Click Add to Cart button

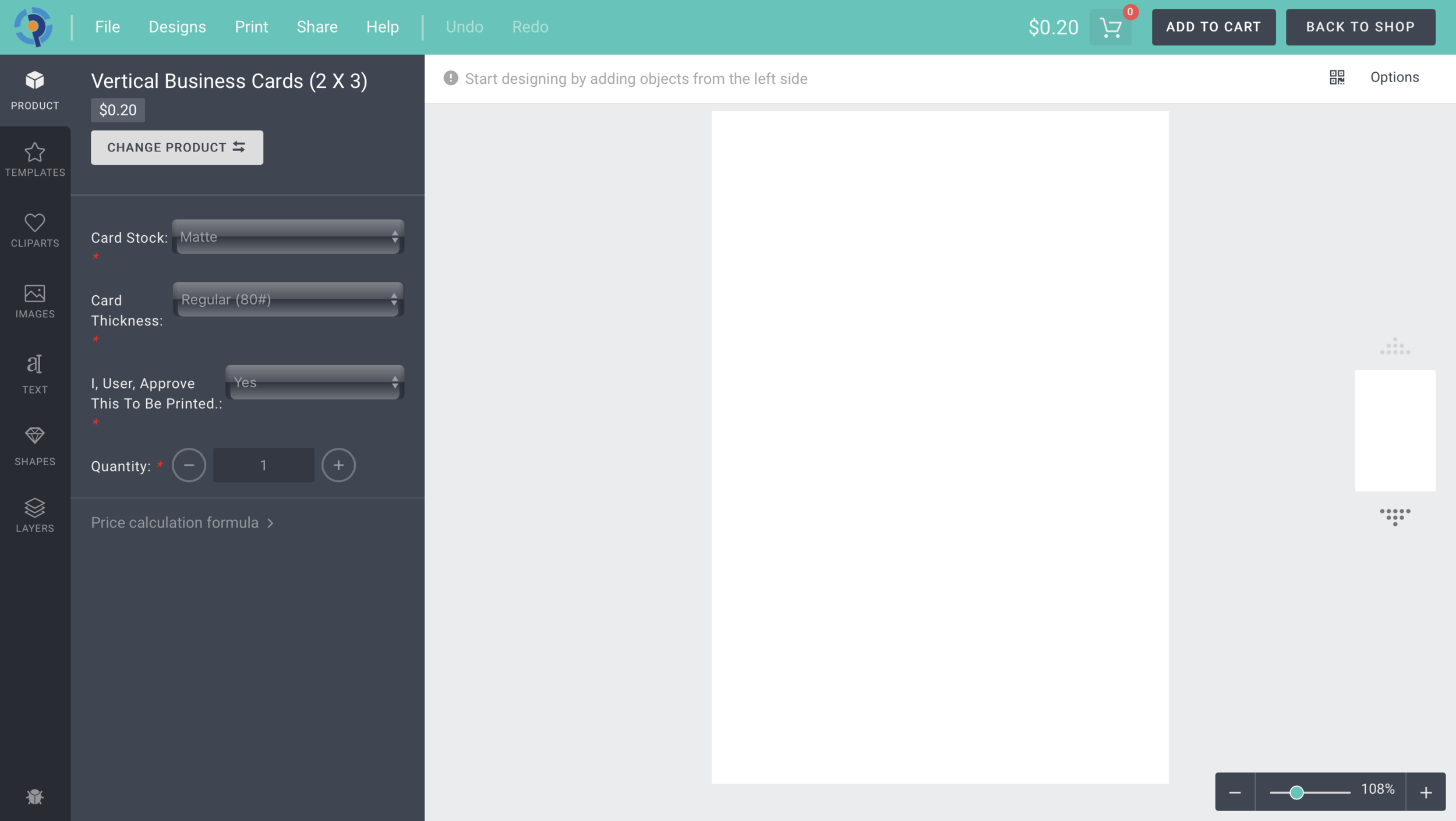tap(1213, 27)
